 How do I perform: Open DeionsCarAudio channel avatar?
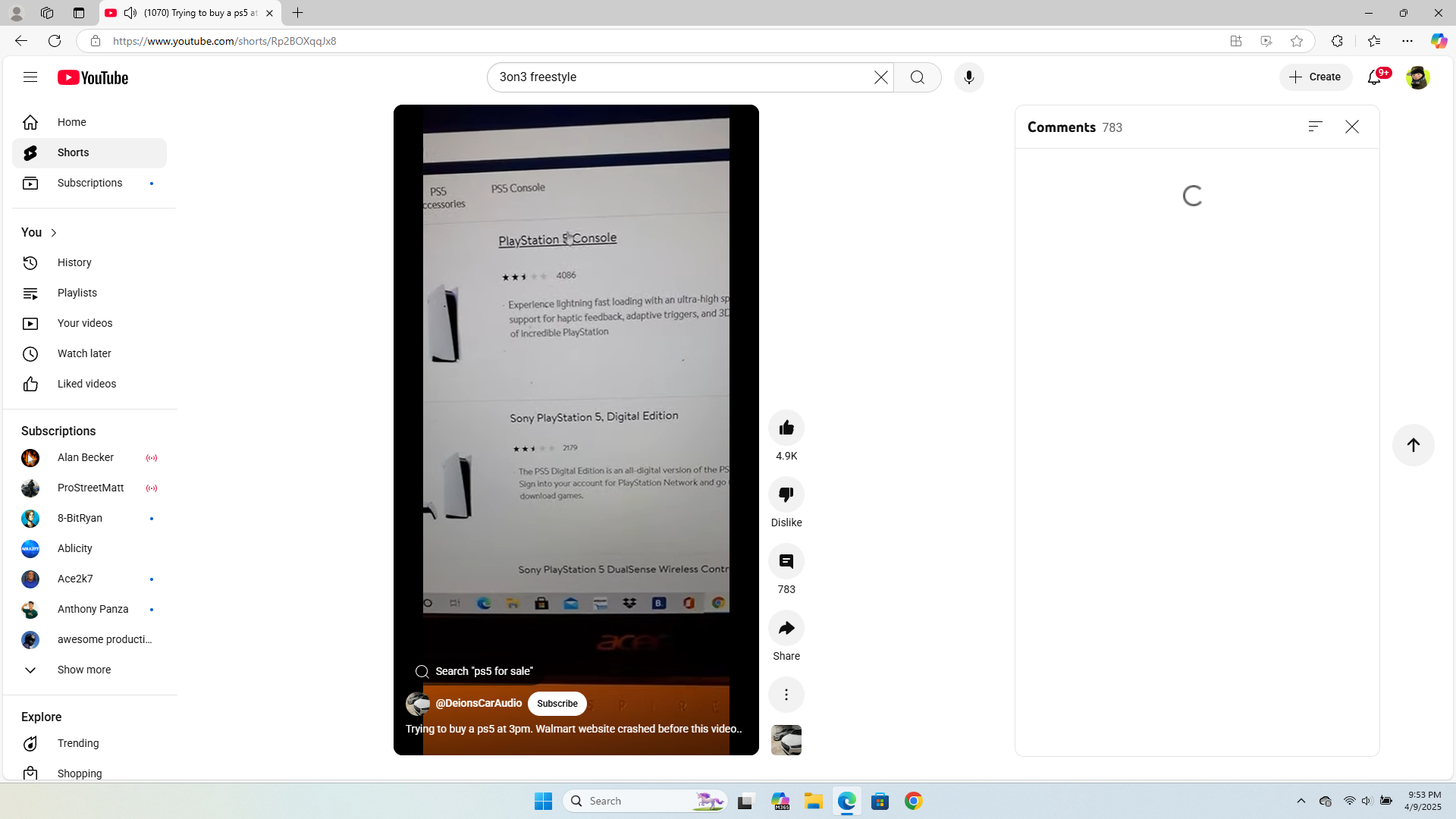(x=418, y=704)
